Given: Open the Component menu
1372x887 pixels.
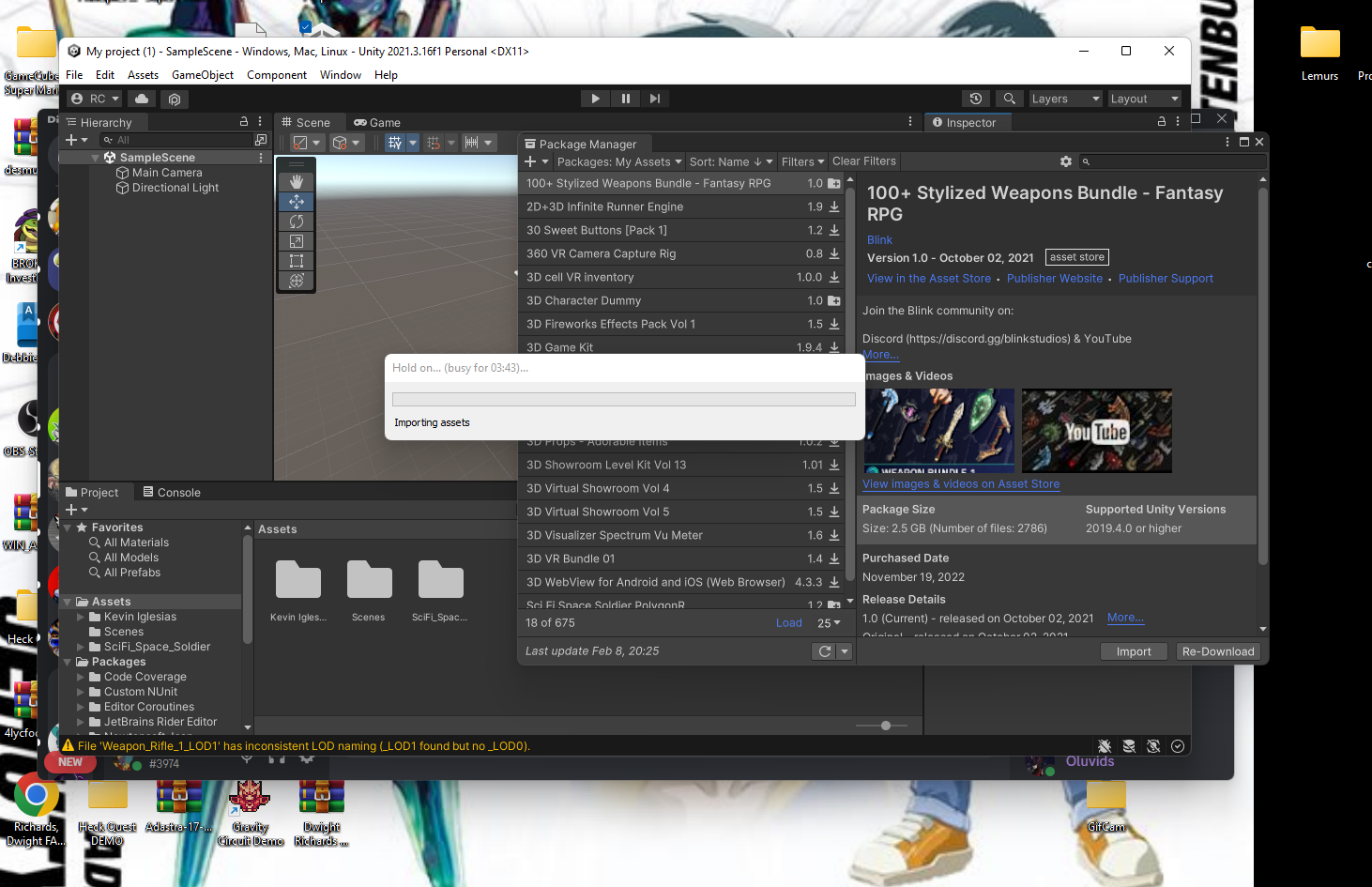Looking at the screenshot, I should coord(277,75).
